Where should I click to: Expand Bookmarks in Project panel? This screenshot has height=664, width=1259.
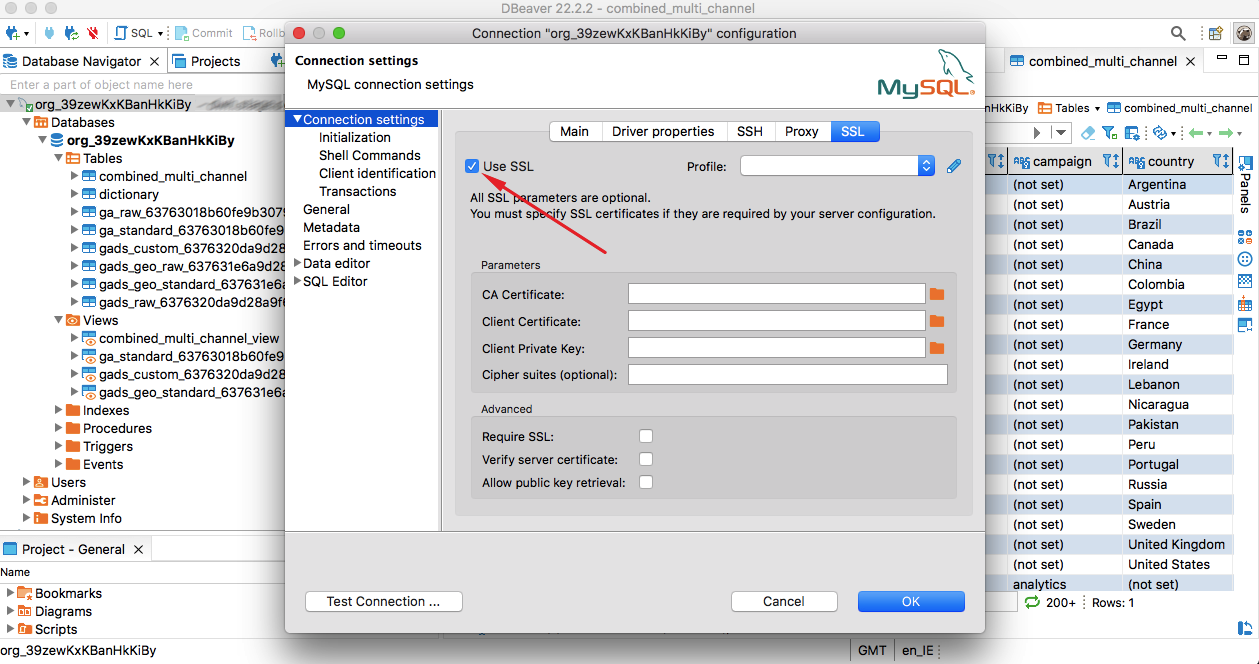click(11, 593)
